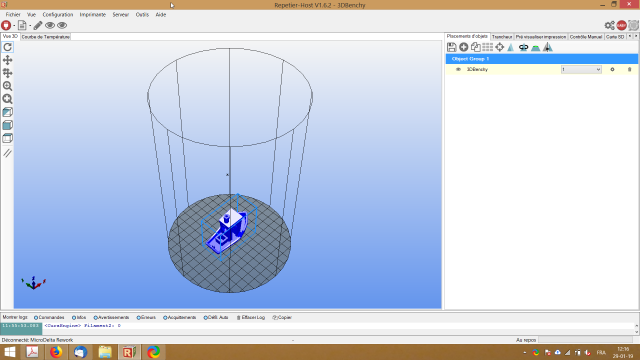Open the Configuration menu
This screenshot has height=360, width=640.
click(58, 15)
